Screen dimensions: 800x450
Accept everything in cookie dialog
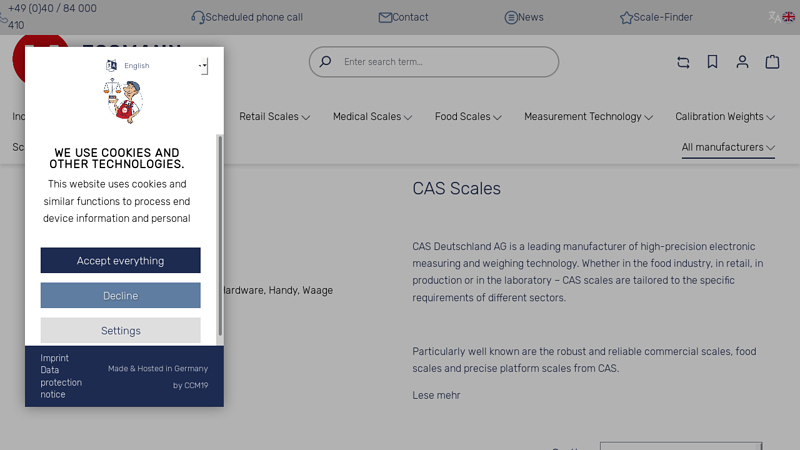click(120, 260)
